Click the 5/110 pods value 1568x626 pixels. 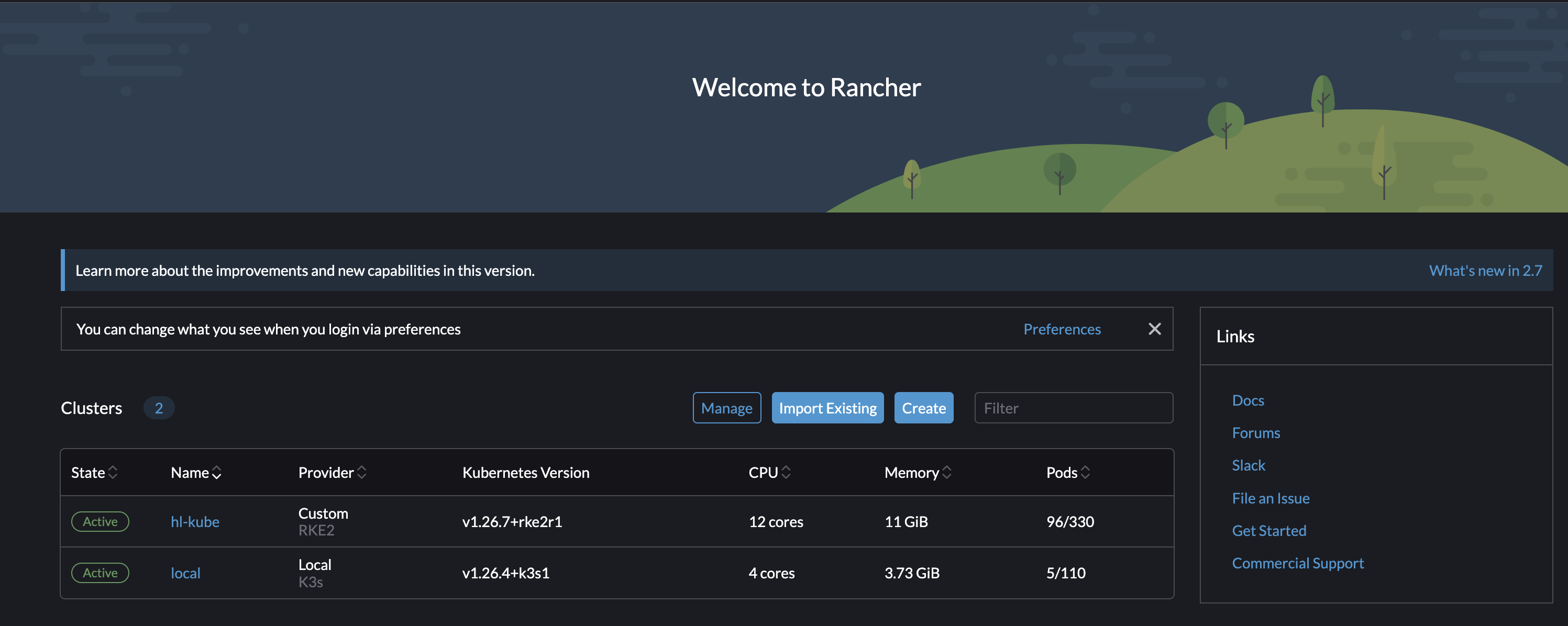point(1065,573)
